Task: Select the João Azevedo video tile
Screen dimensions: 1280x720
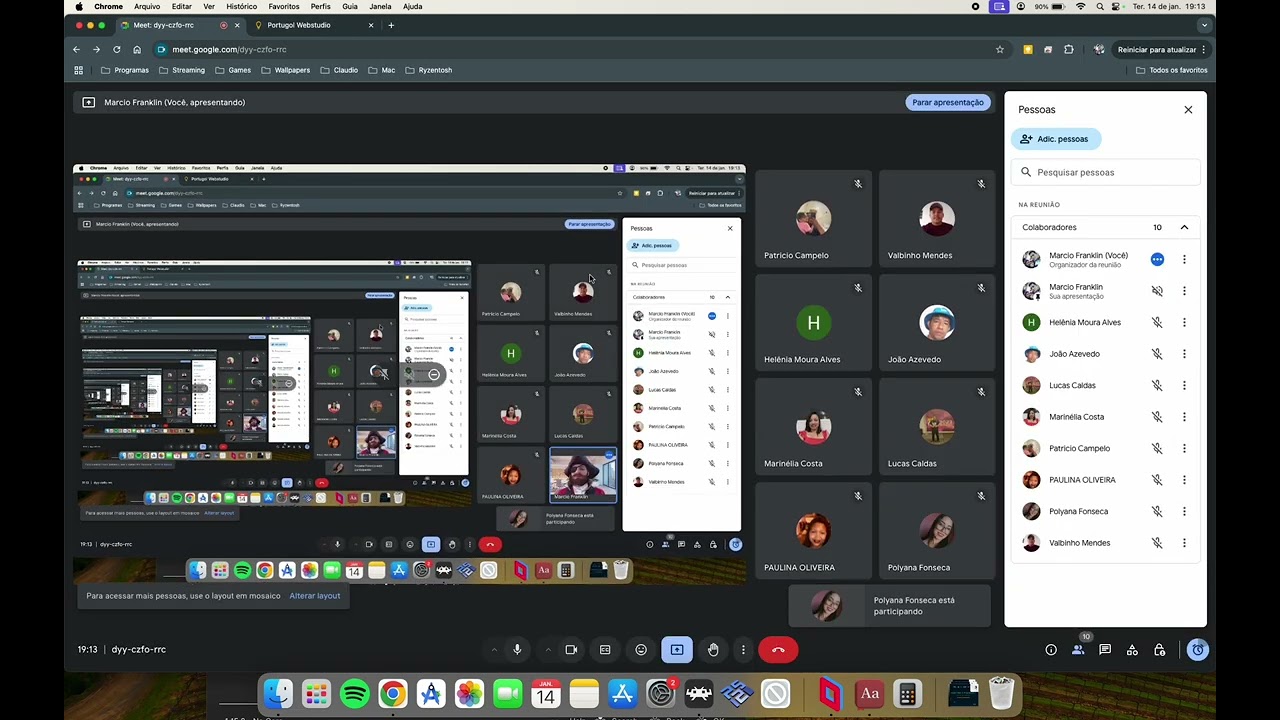Action: coord(936,325)
